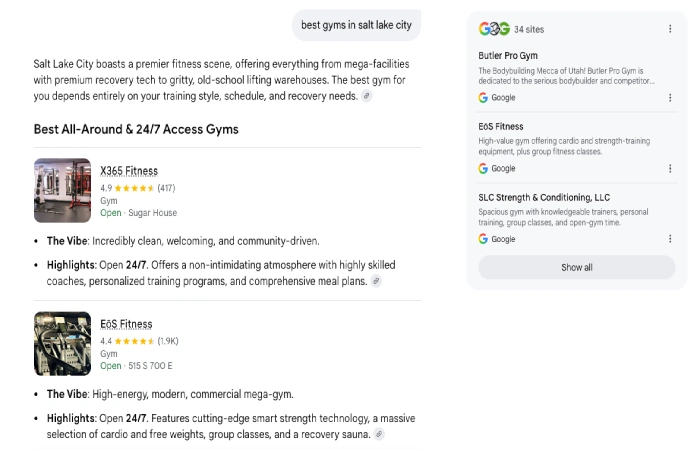The height and width of the screenshot is (450, 700).
Task: Open the X365 Fitness listing title
Action: point(129,171)
